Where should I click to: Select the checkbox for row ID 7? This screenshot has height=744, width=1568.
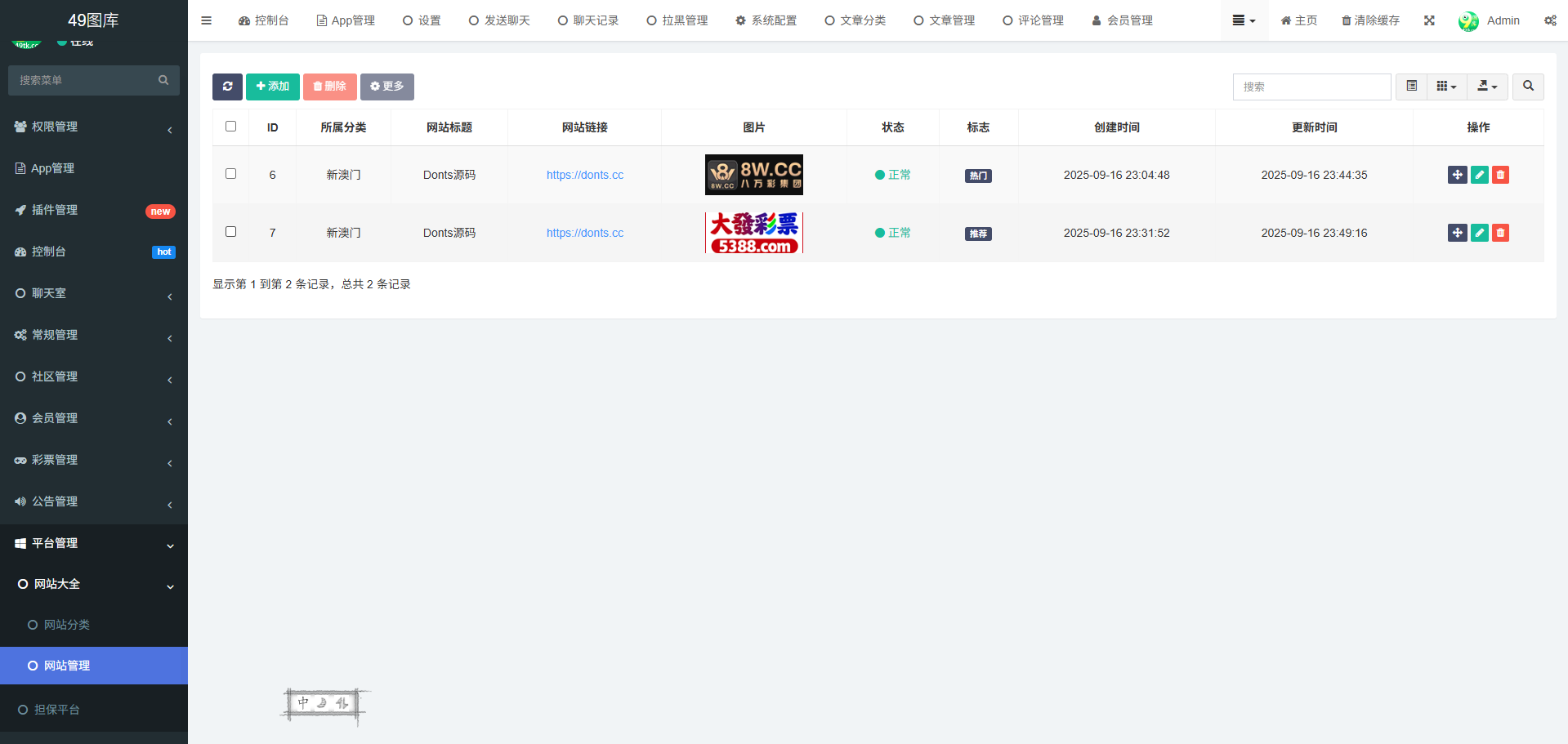(x=230, y=232)
